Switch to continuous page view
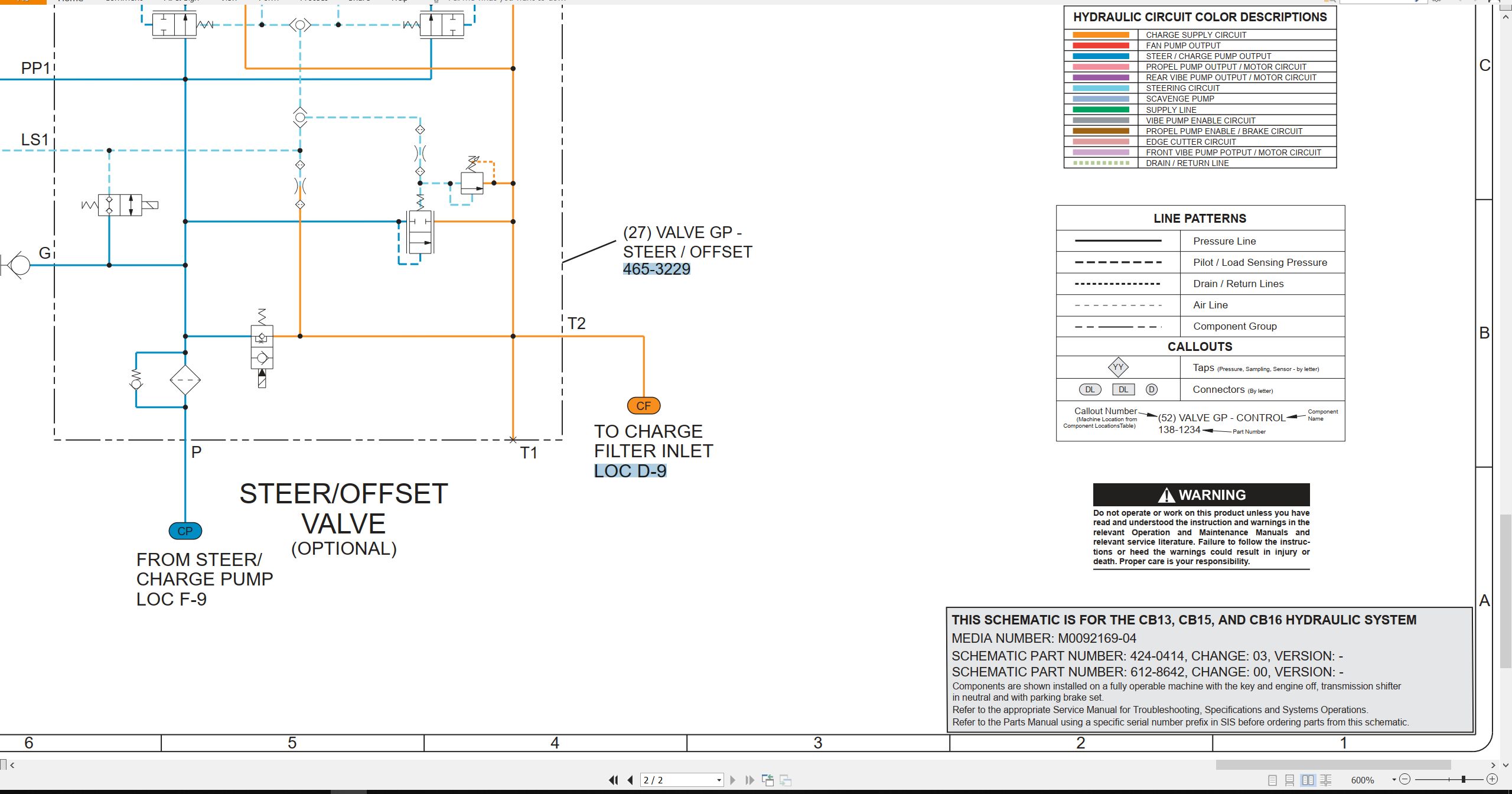Image resolution: width=1512 pixels, height=794 pixels. [1290, 780]
